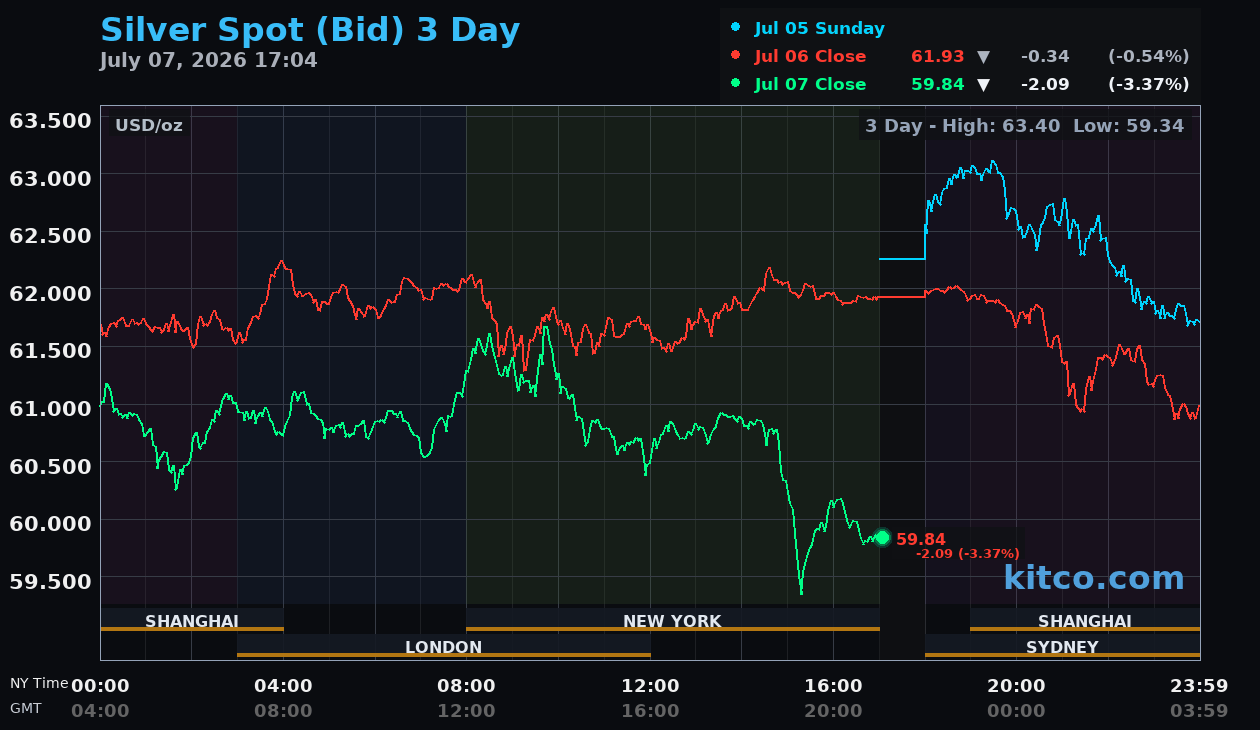Click the -0.34 change value
Viewport: 1260px width, 730px height.
click(1045, 57)
